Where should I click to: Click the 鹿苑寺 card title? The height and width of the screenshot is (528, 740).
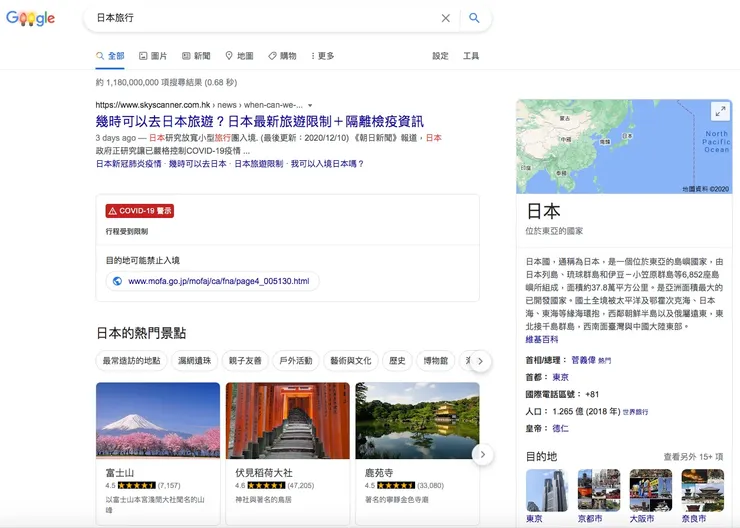(379, 472)
